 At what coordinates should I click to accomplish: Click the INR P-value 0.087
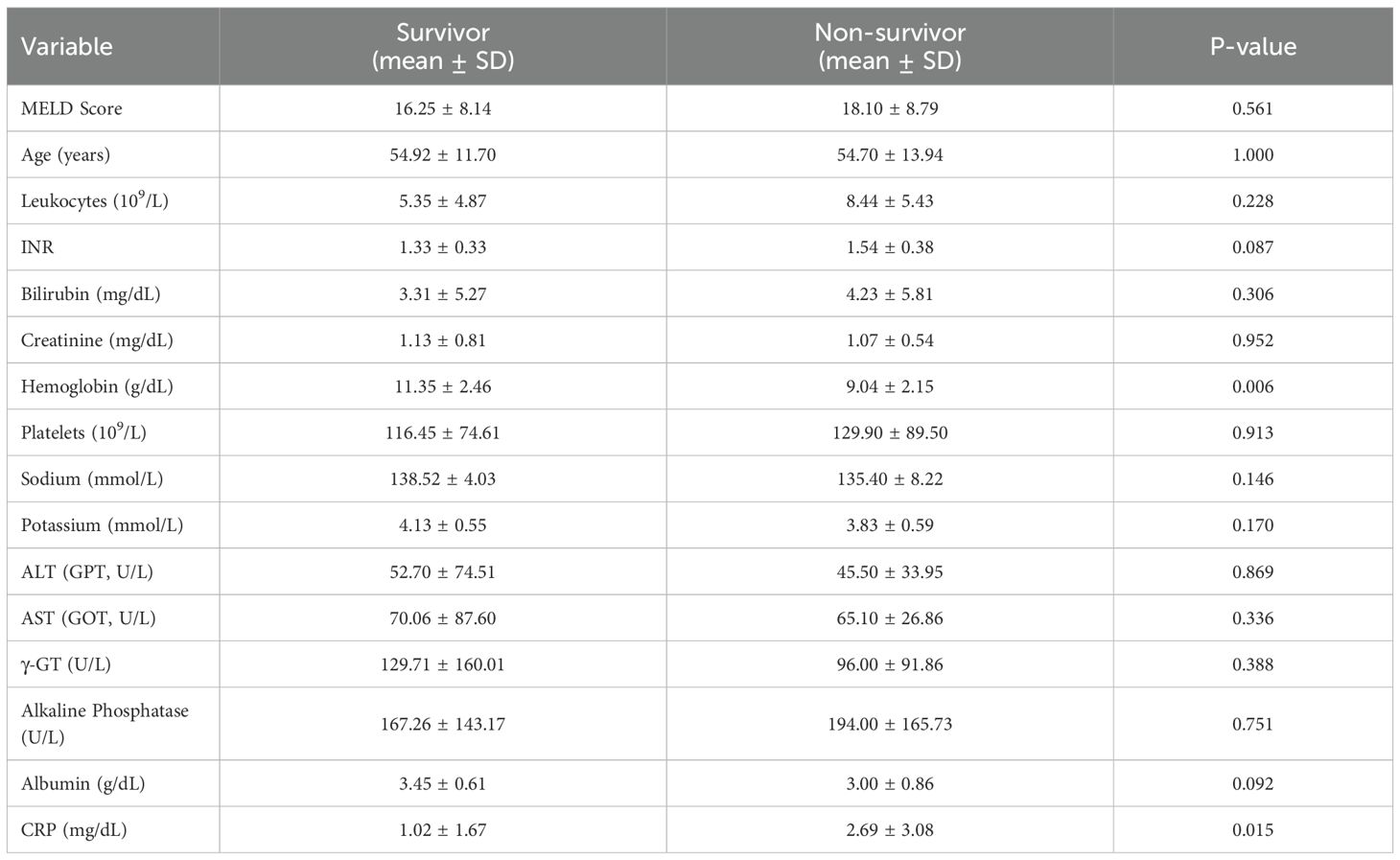(1252, 247)
